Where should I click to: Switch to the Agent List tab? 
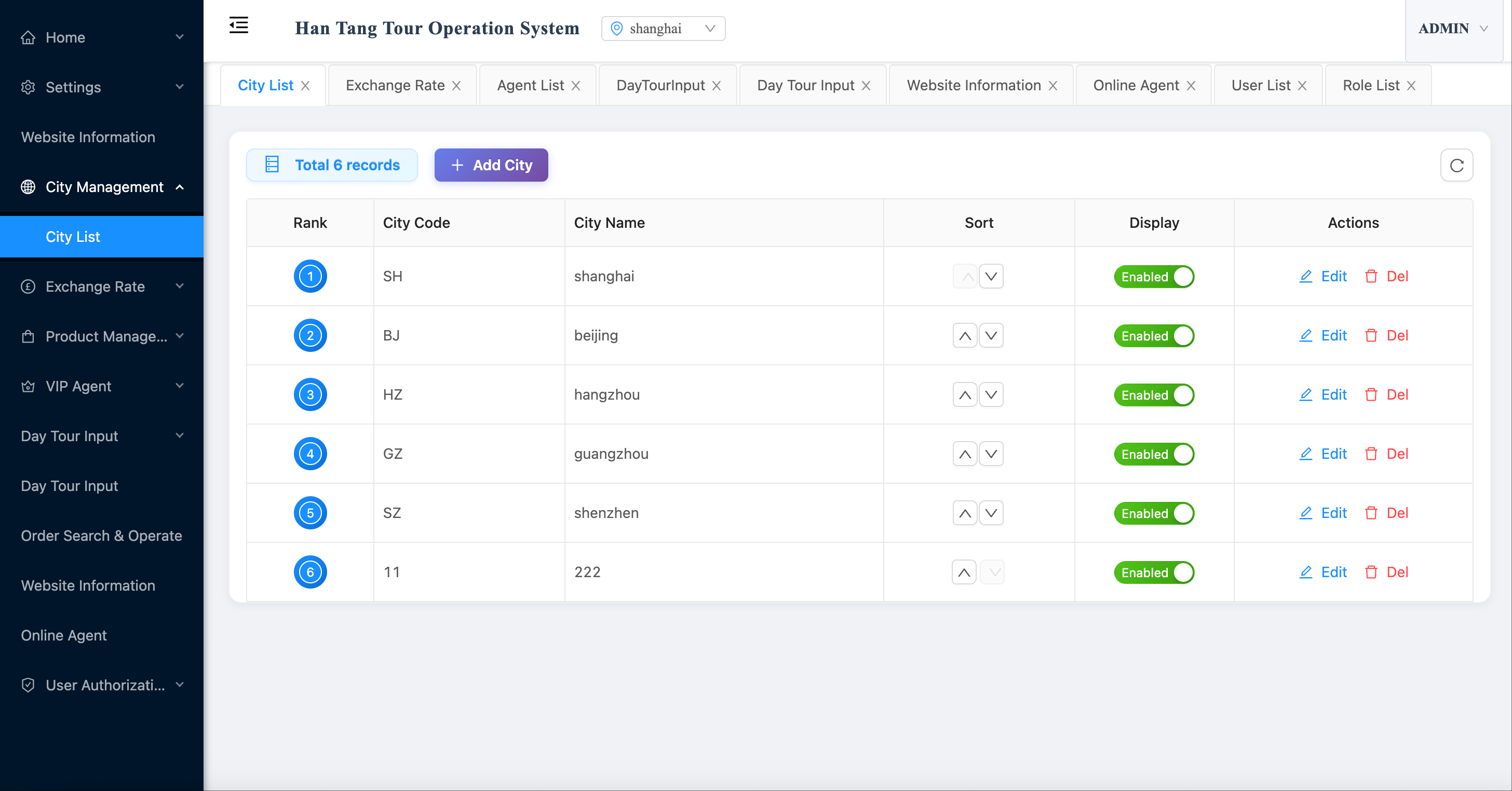click(x=530, y=86)
